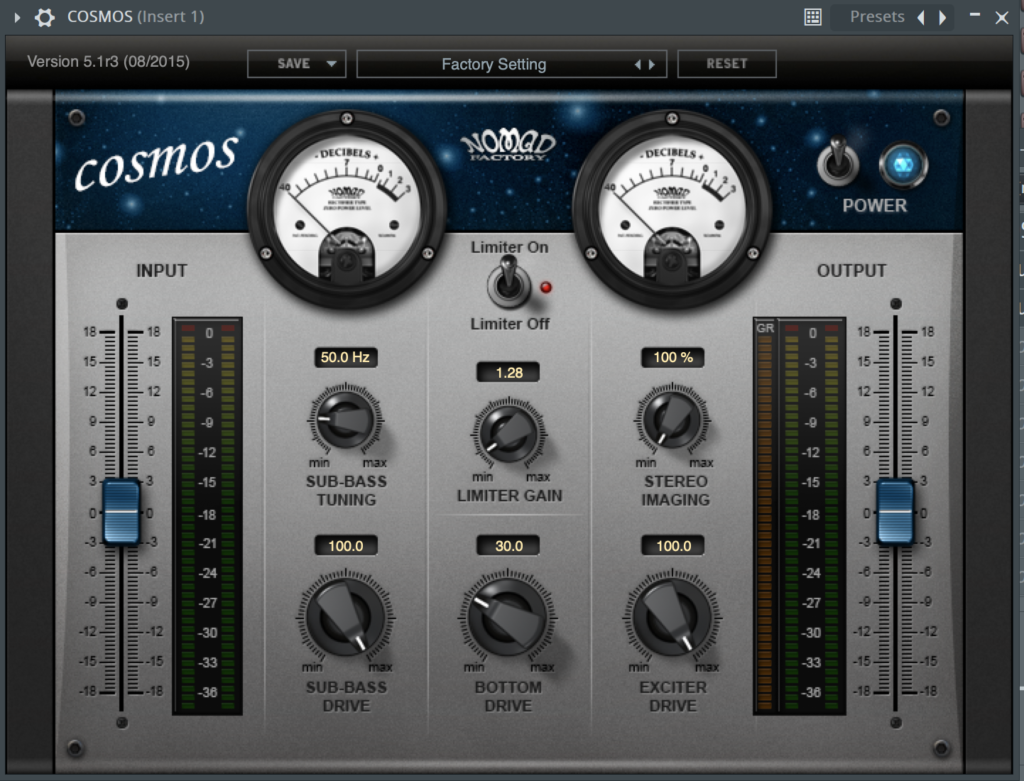Click the SUB-BASS DRIVE knob

(x=345, y=616)
